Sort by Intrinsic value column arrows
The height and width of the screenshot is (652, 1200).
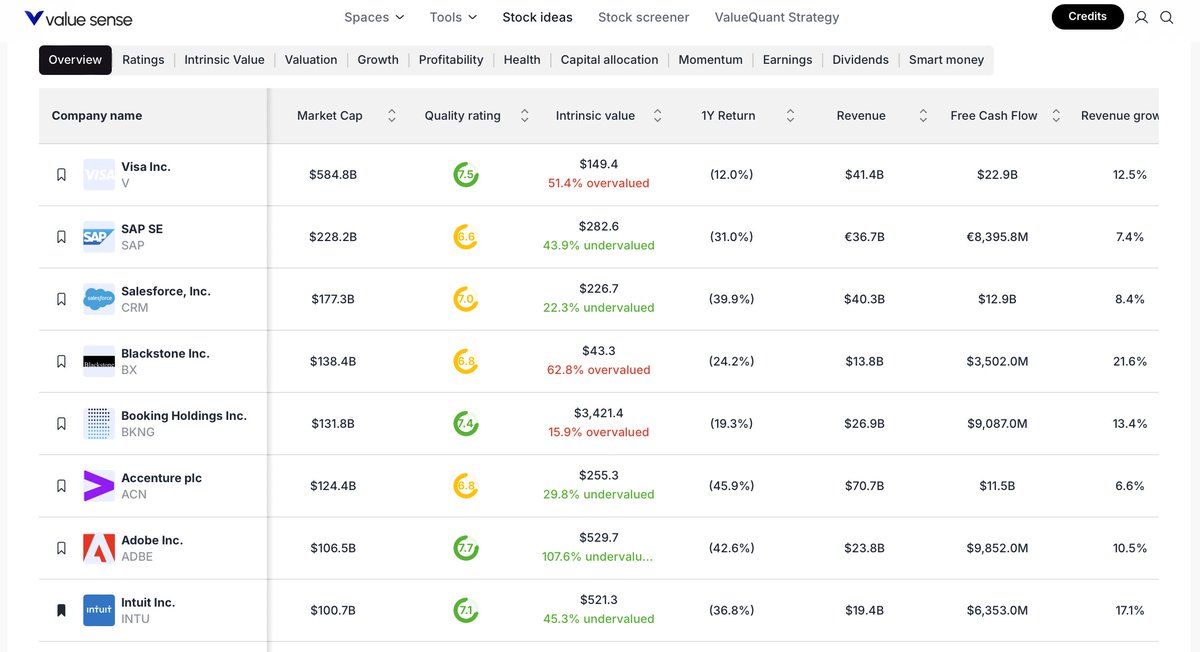[657, 116]
